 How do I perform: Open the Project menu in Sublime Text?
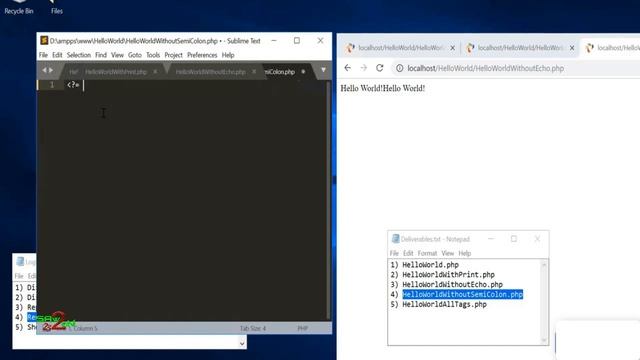point(173,55)
